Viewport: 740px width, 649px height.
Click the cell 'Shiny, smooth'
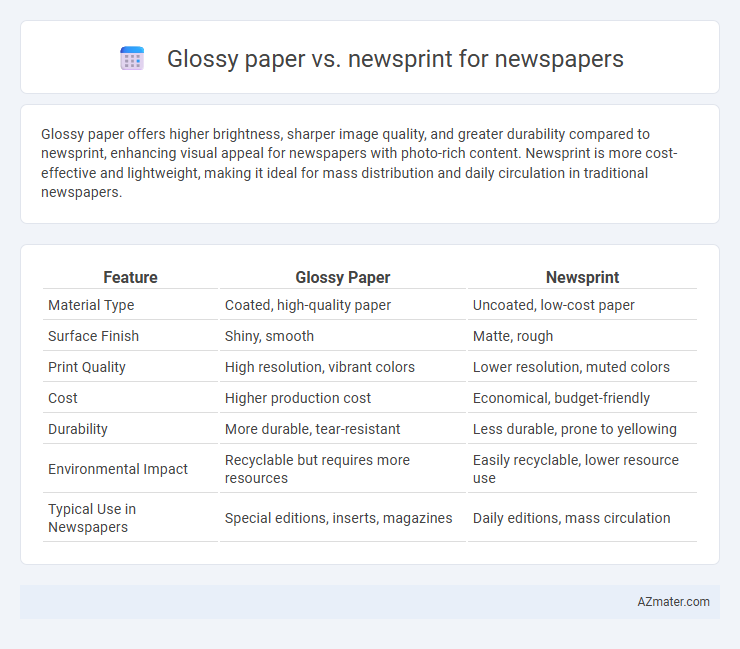coord(269,336)
